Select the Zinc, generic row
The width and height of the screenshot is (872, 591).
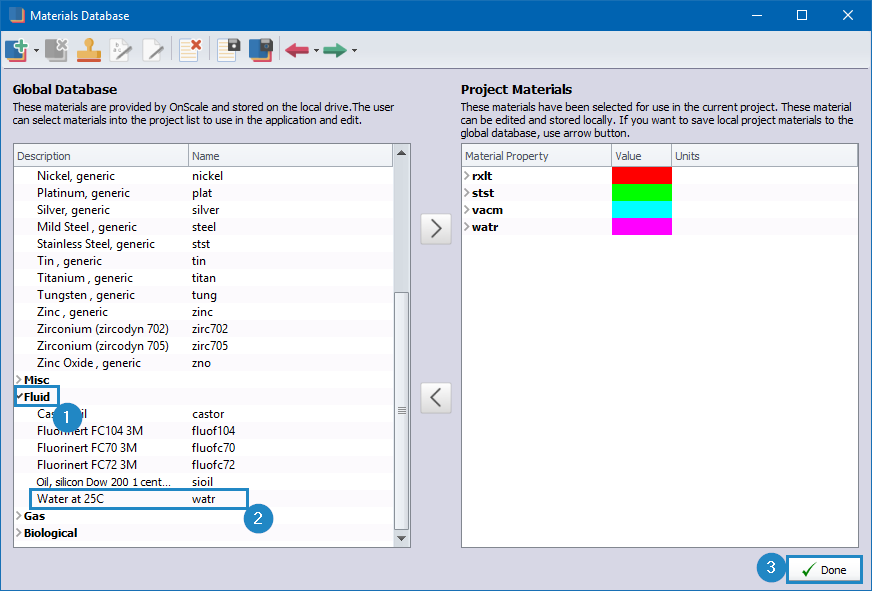coord(204,311)
